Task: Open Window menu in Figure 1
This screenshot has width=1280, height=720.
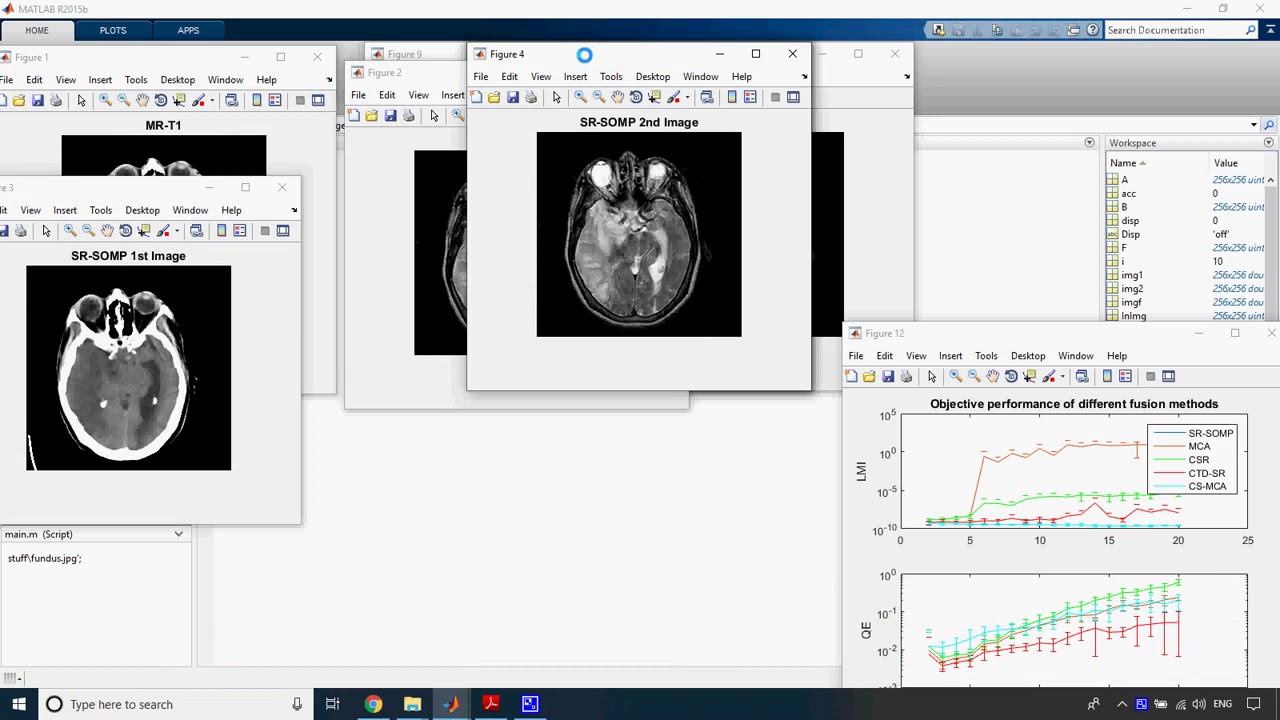Action: click(x=225, y=80)
